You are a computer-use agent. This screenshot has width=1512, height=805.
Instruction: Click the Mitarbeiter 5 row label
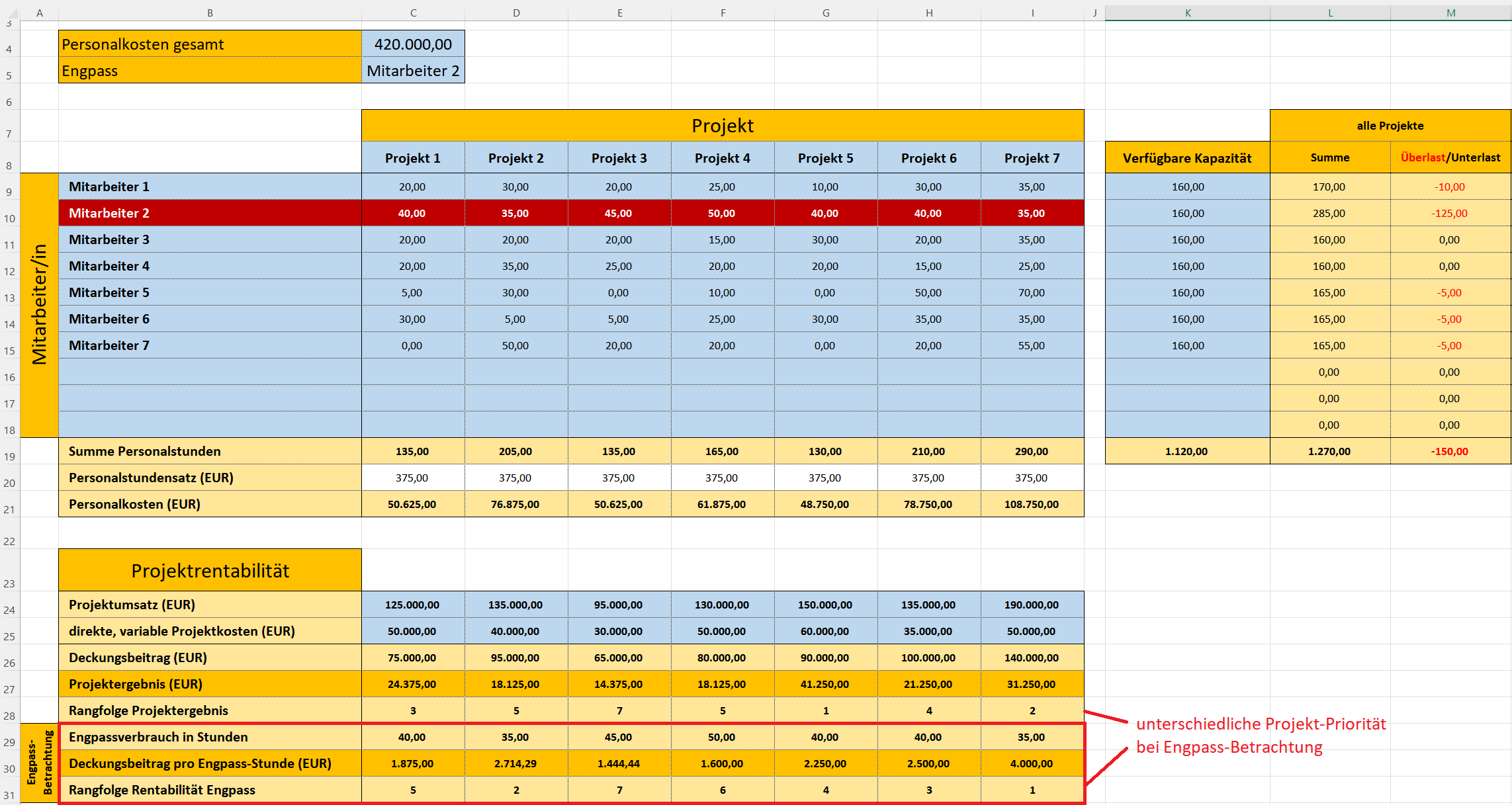click(x=210, y=292)
